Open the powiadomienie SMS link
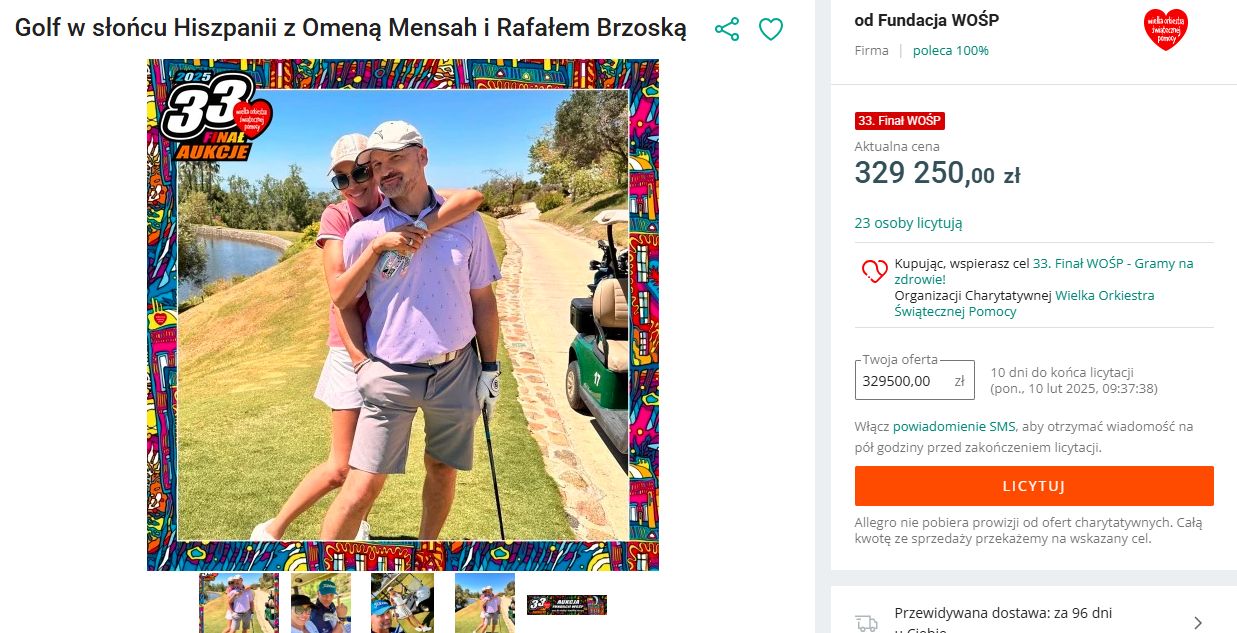1237x633 pixels. pyautogui.click(x=954, y=426)
